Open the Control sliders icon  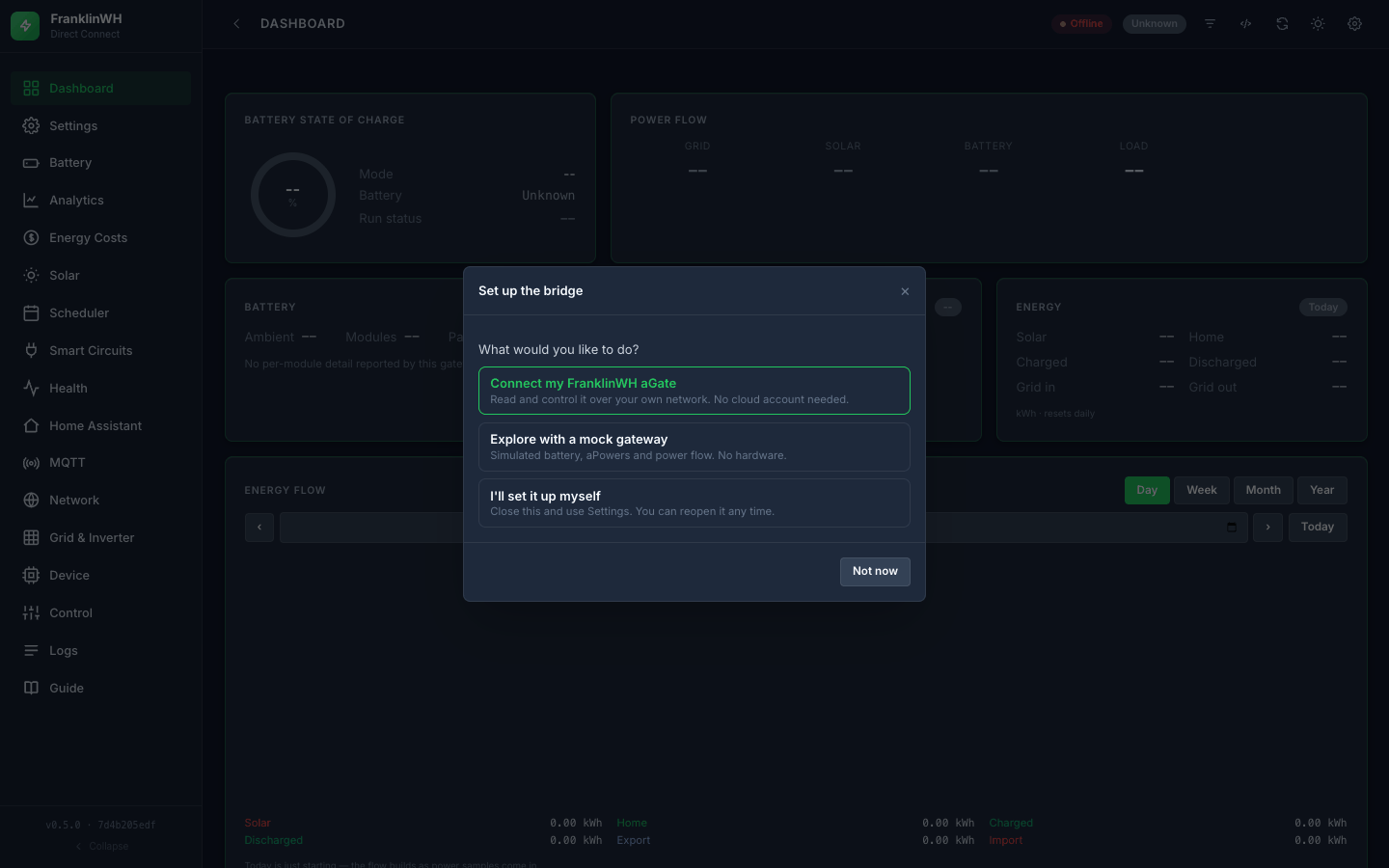tap(31, 613)
